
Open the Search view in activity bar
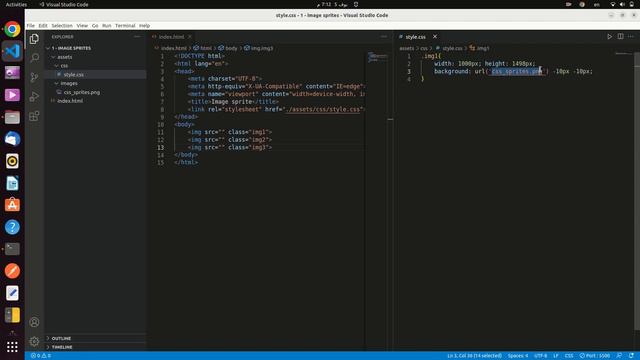click(x=34, y=58)
